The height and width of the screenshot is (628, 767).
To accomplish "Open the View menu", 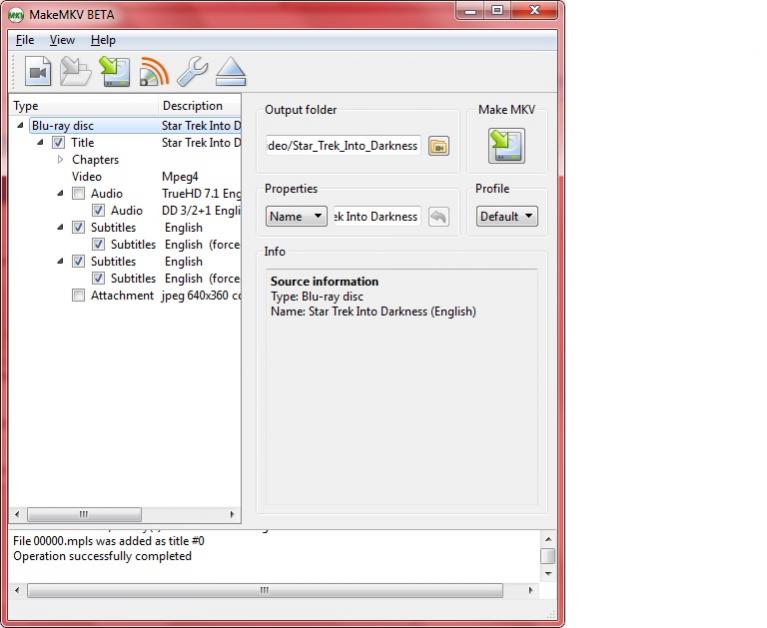I will (x=62, y=40).
